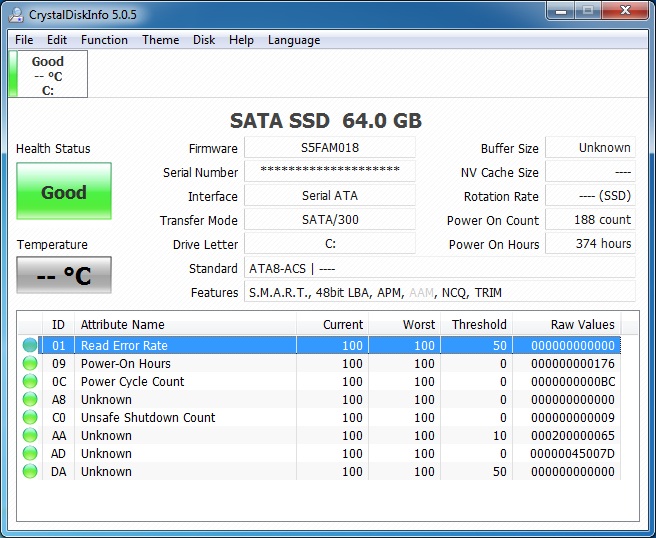Screen dimensions: 656x538
Task: Click the Rotation Rate field (SSD)
Action: click(590, 195)
